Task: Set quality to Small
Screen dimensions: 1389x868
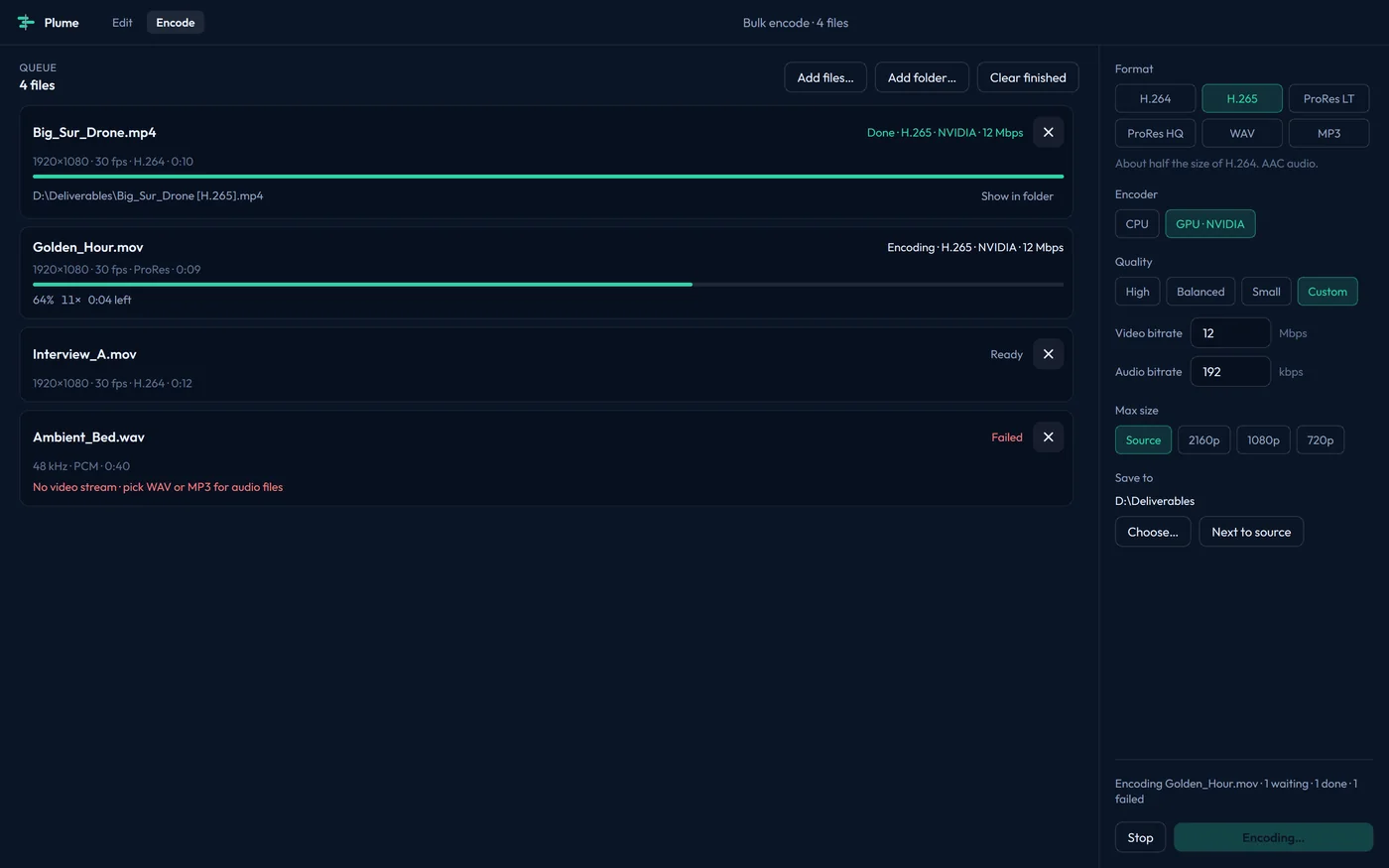Action: tap(1266, 292)
